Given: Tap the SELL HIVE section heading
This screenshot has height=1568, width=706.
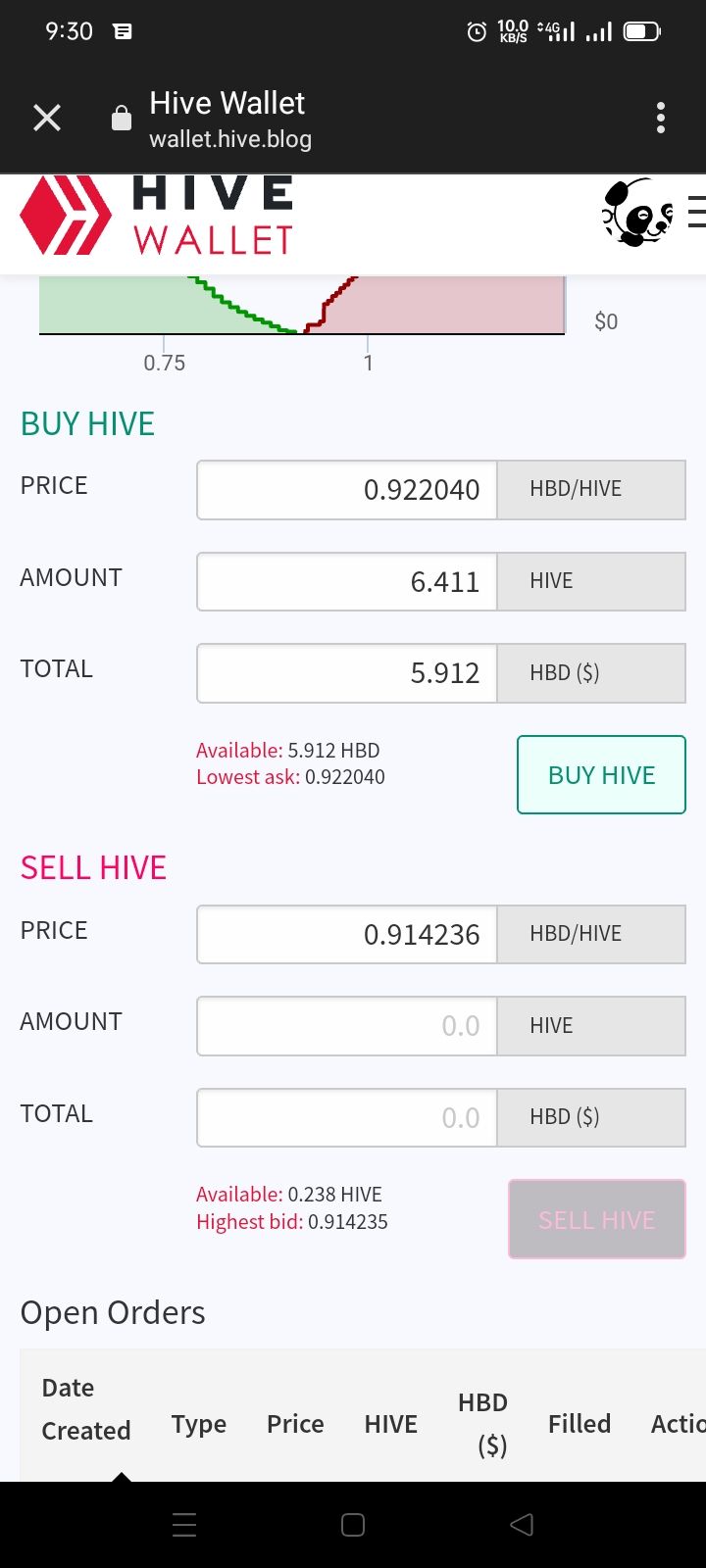Looking at the screenshot, I should (94, 868).
